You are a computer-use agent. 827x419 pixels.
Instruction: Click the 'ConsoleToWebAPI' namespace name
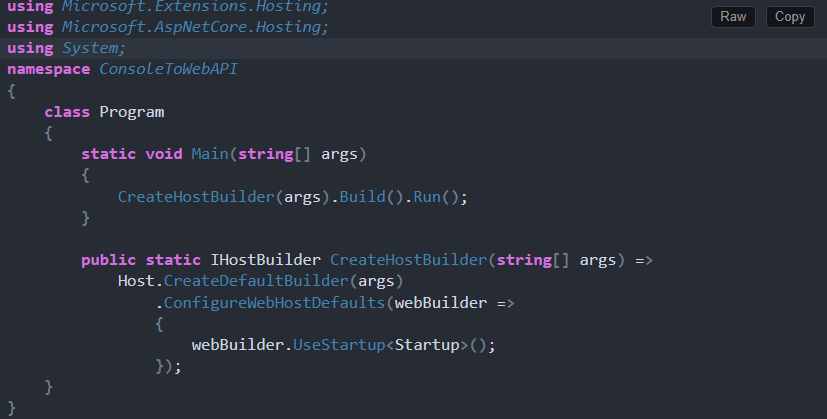(168, 69)
